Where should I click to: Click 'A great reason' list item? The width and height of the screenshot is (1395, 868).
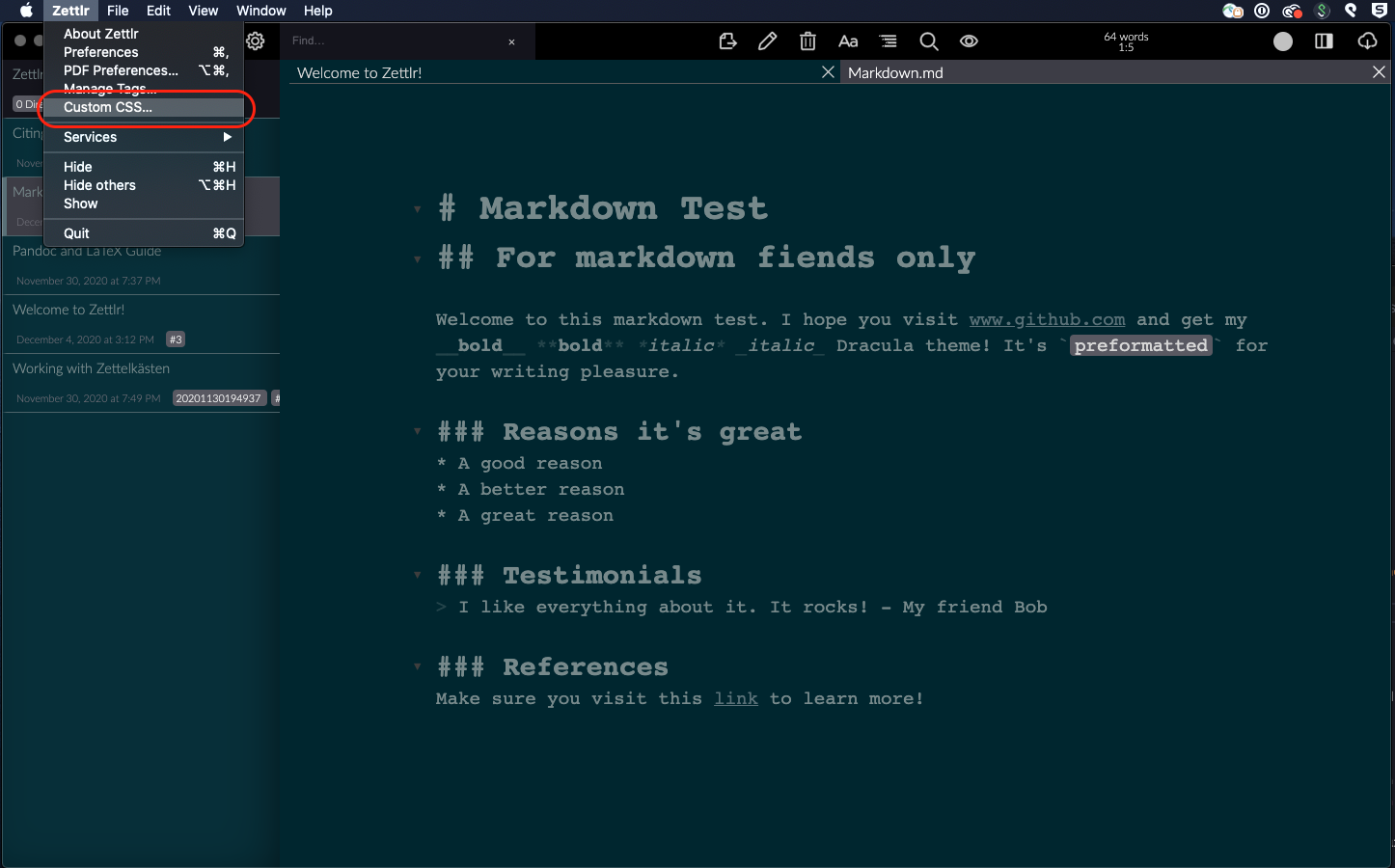(535, 515)
